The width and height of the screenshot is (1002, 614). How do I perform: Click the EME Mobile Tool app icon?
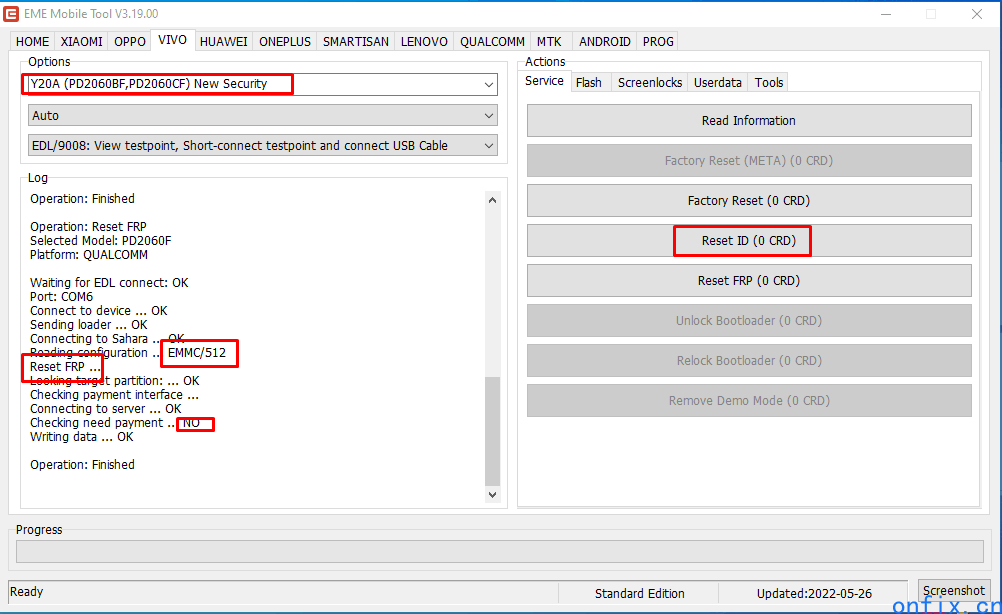12,14
